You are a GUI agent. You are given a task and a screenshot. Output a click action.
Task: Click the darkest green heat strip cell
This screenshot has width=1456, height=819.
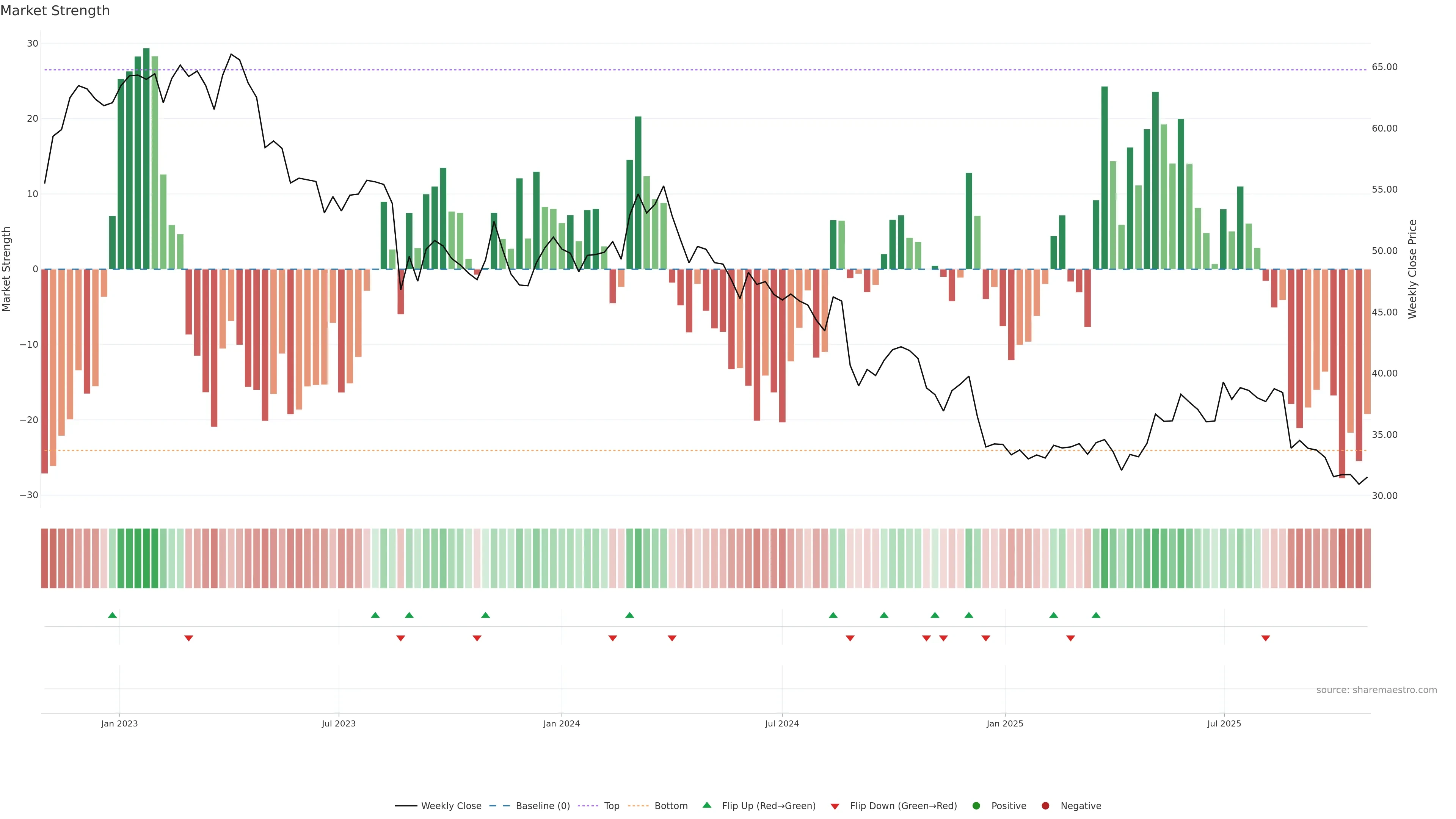(146, 559)
